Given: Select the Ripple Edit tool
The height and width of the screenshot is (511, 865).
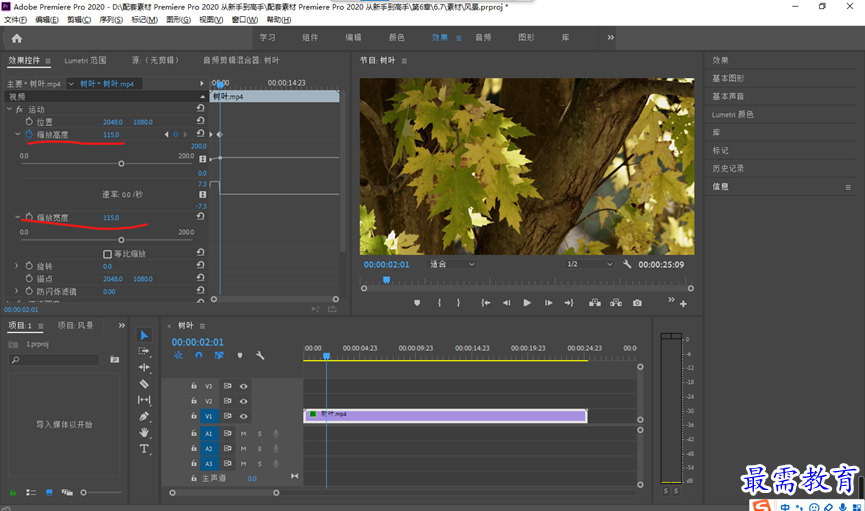Looking at the screenshot, I should click(144, 367).
